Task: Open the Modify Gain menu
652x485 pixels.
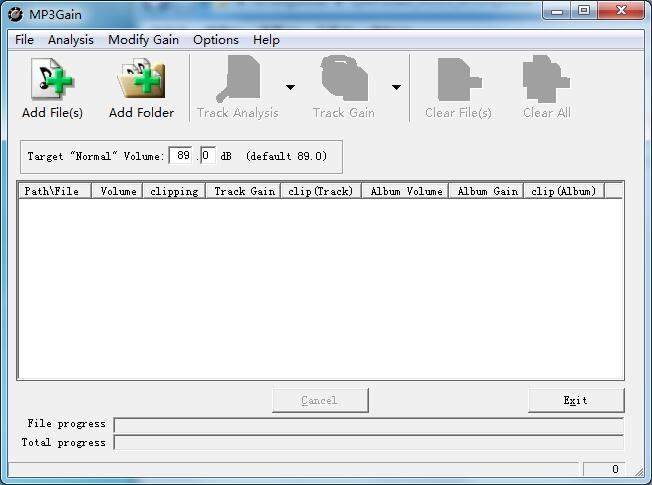Action: coord(143,40)
